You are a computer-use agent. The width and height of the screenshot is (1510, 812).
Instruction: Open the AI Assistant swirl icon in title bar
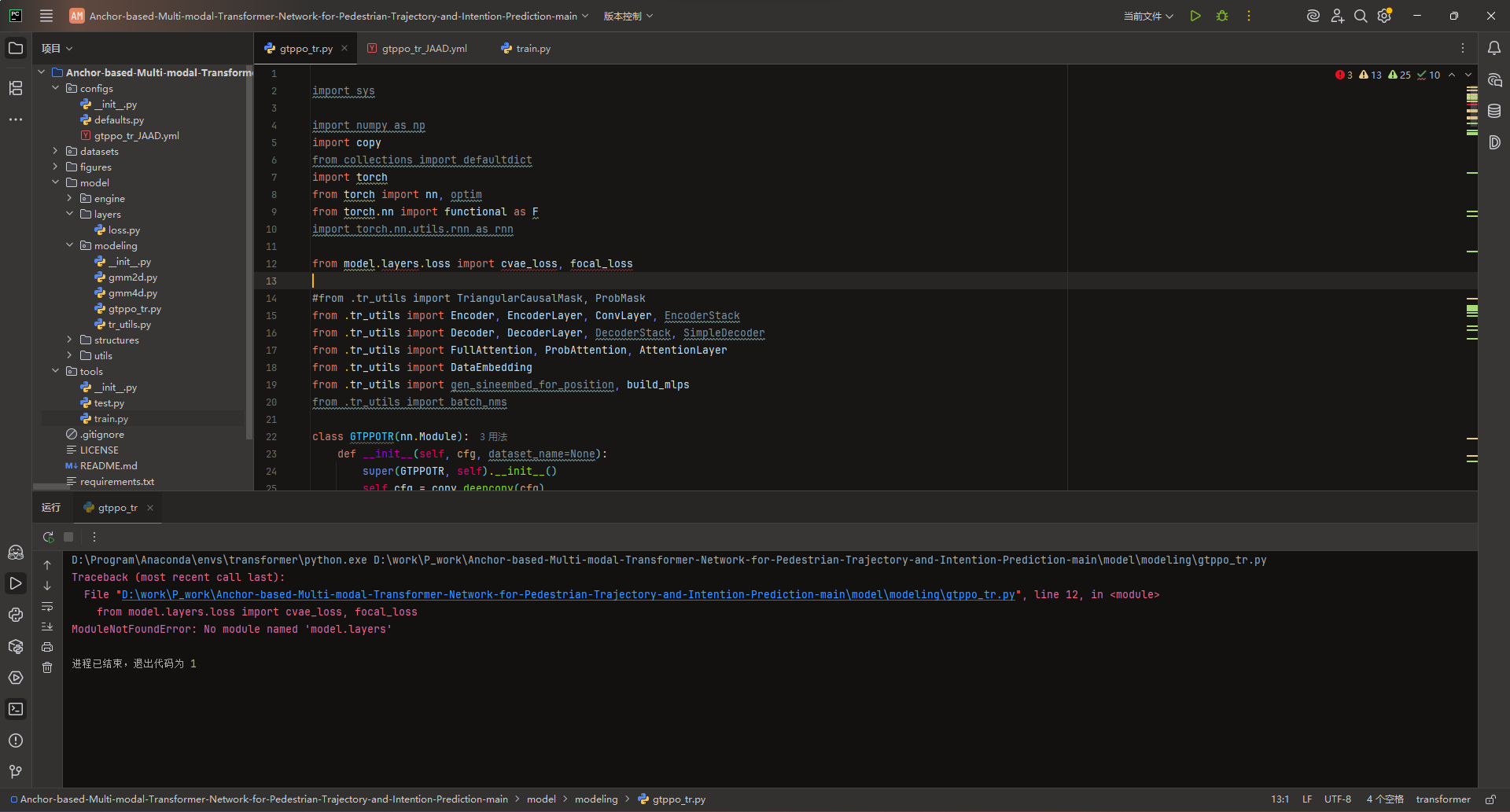click(x=1313, y=16)
